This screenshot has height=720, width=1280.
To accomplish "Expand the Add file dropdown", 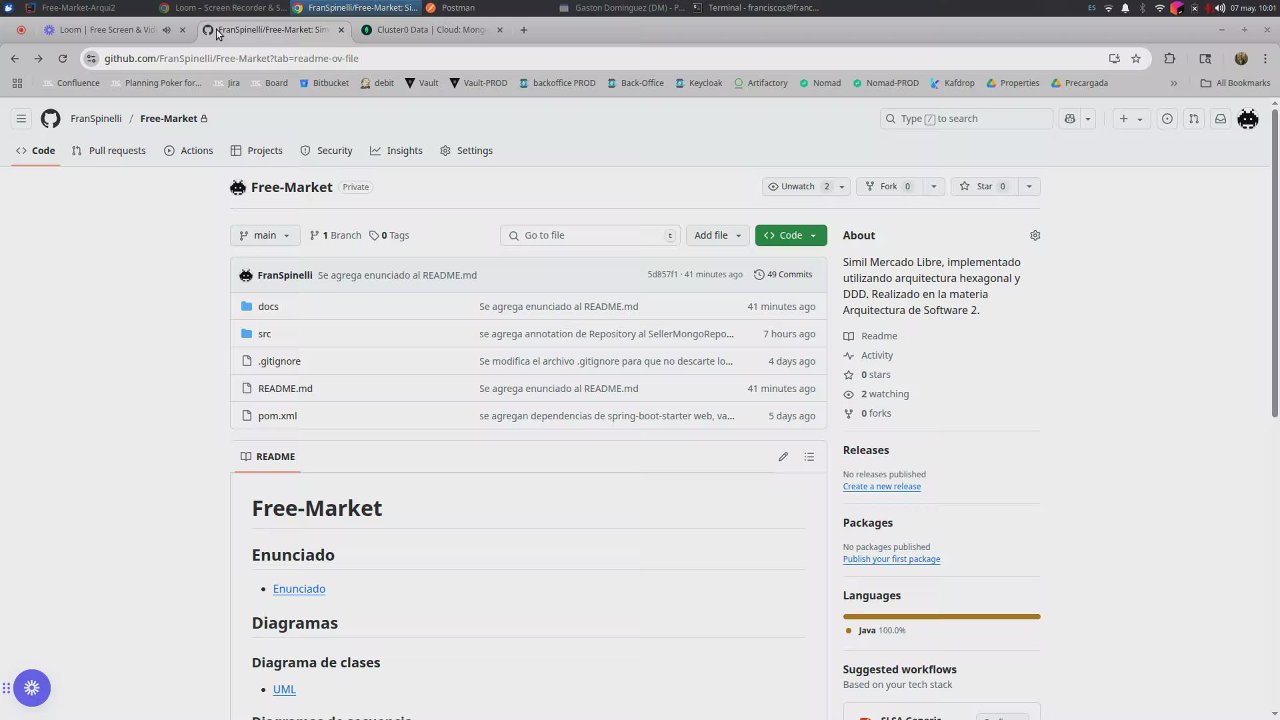I will tap(717, 235).
